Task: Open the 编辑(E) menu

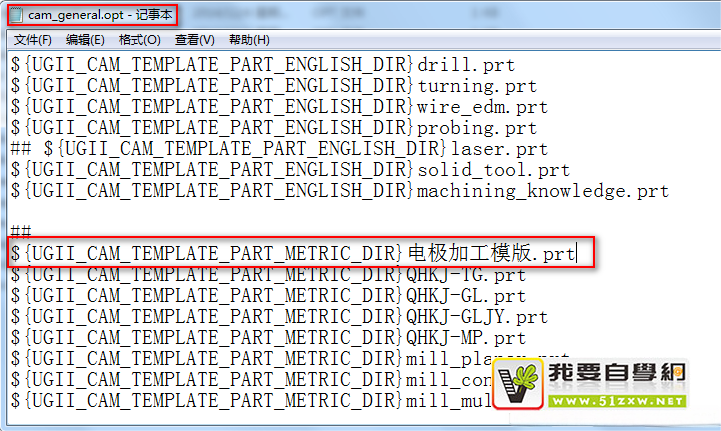Action: [x=85, y=40]
